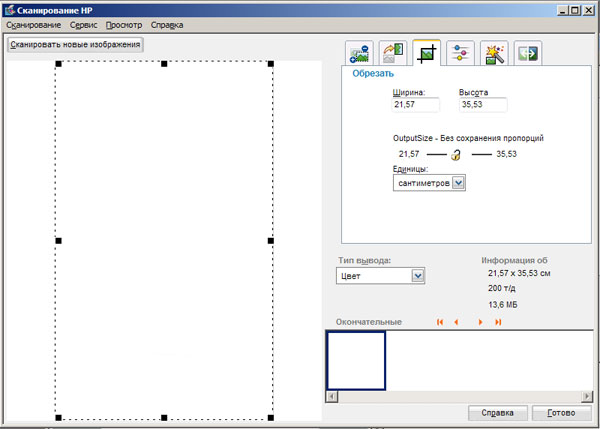
Task: Click the middle-left crop handle
Action: point(58,241)
